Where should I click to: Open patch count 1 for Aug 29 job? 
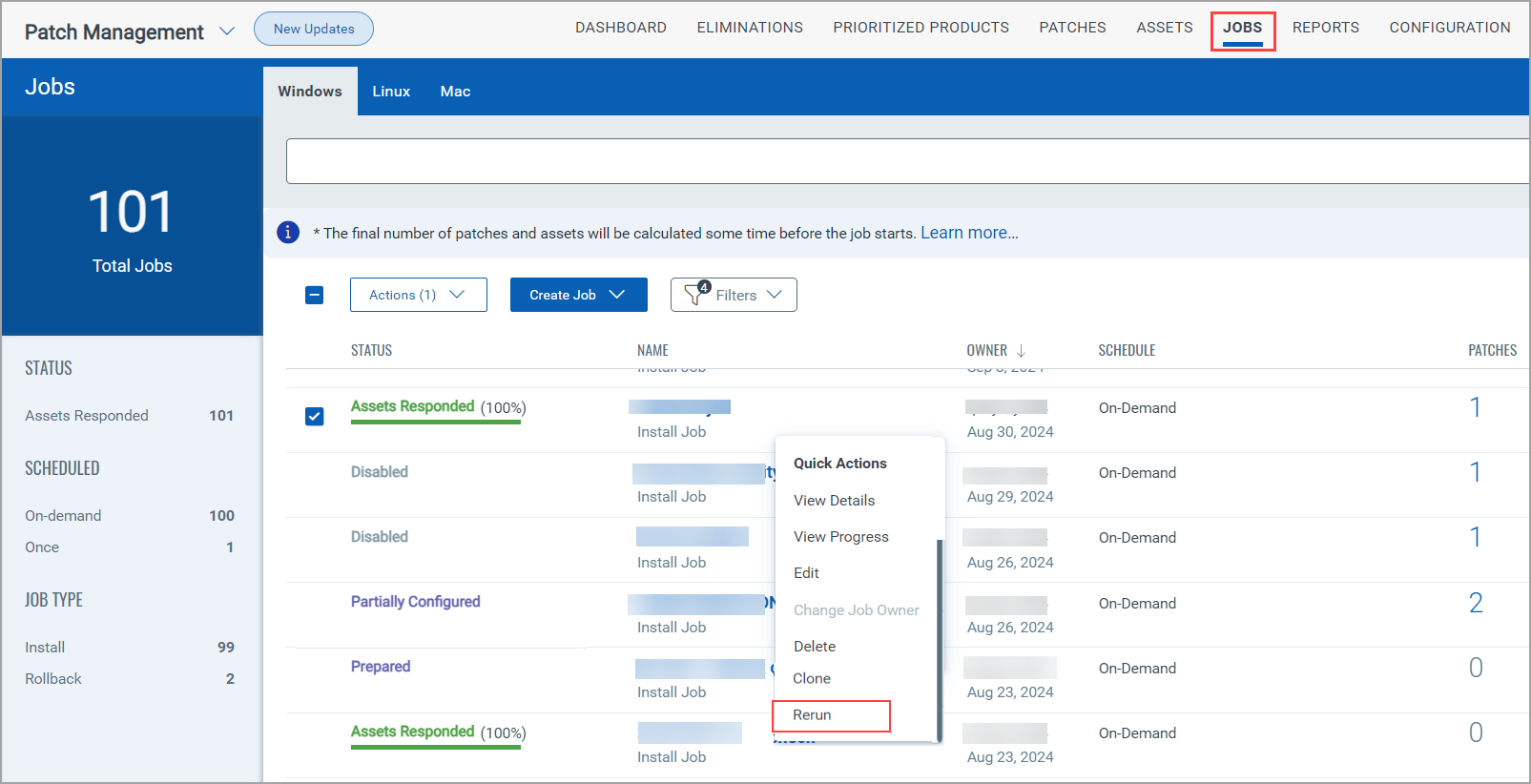point(1476,472)
